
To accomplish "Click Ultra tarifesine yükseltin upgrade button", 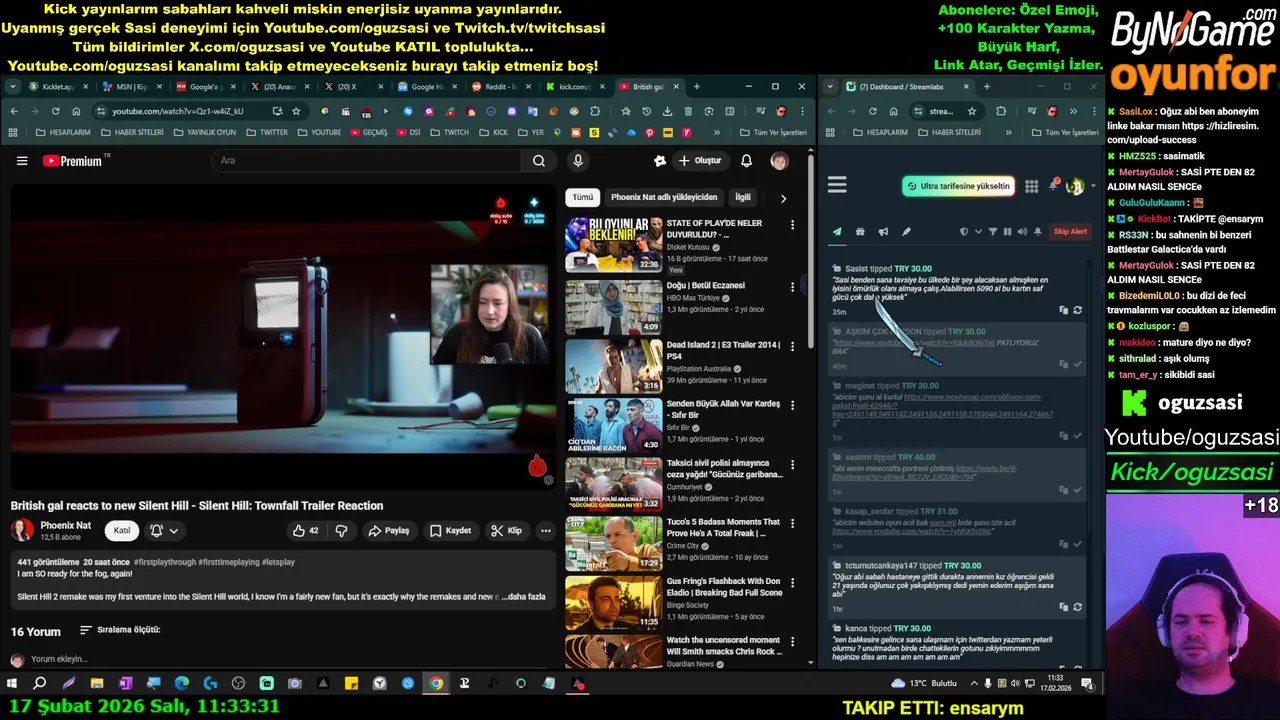I will point(958,186).
